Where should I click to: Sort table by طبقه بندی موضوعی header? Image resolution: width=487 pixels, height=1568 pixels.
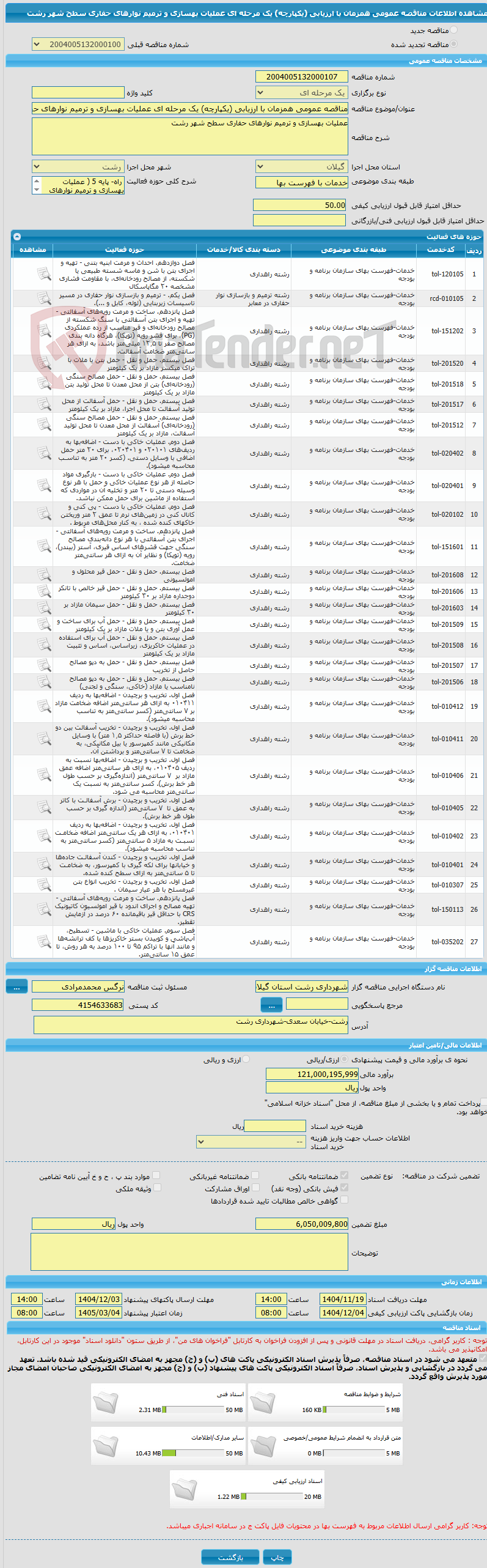coord(354,250)
